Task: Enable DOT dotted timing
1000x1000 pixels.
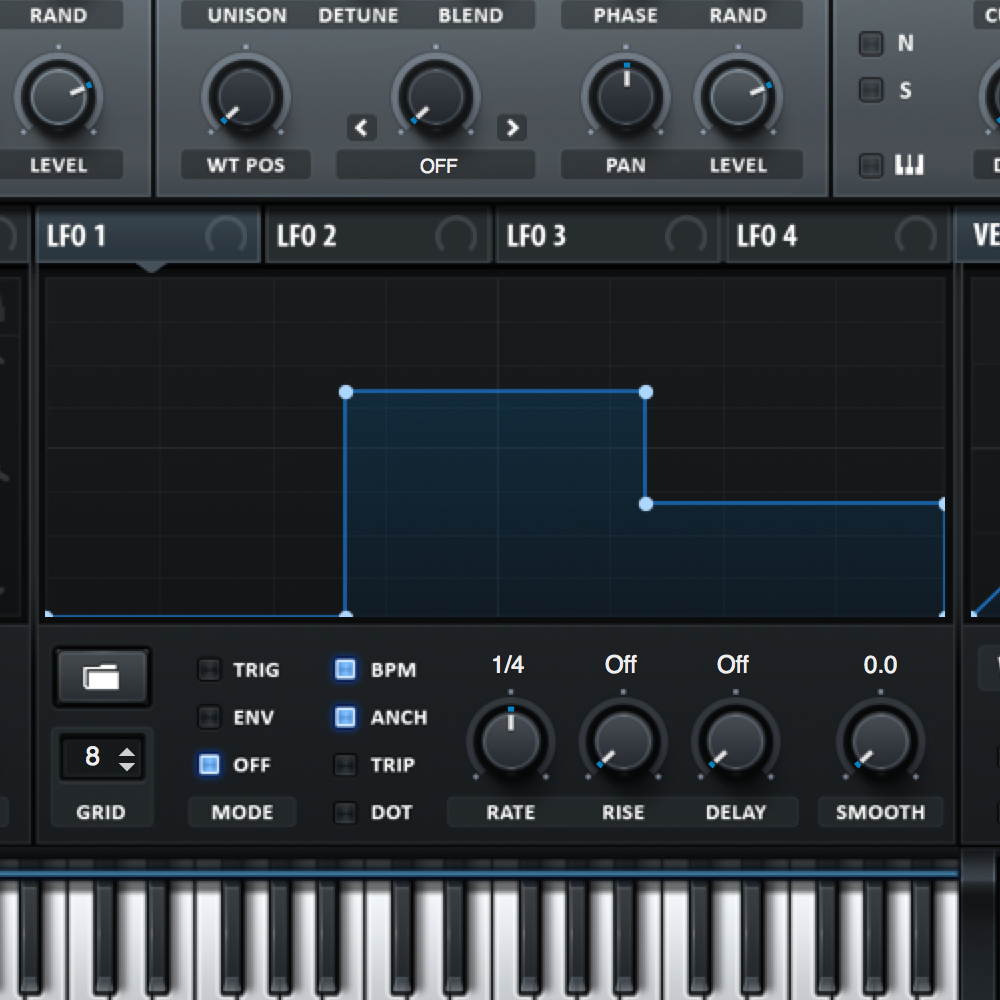Action: (x=345, y=812)
